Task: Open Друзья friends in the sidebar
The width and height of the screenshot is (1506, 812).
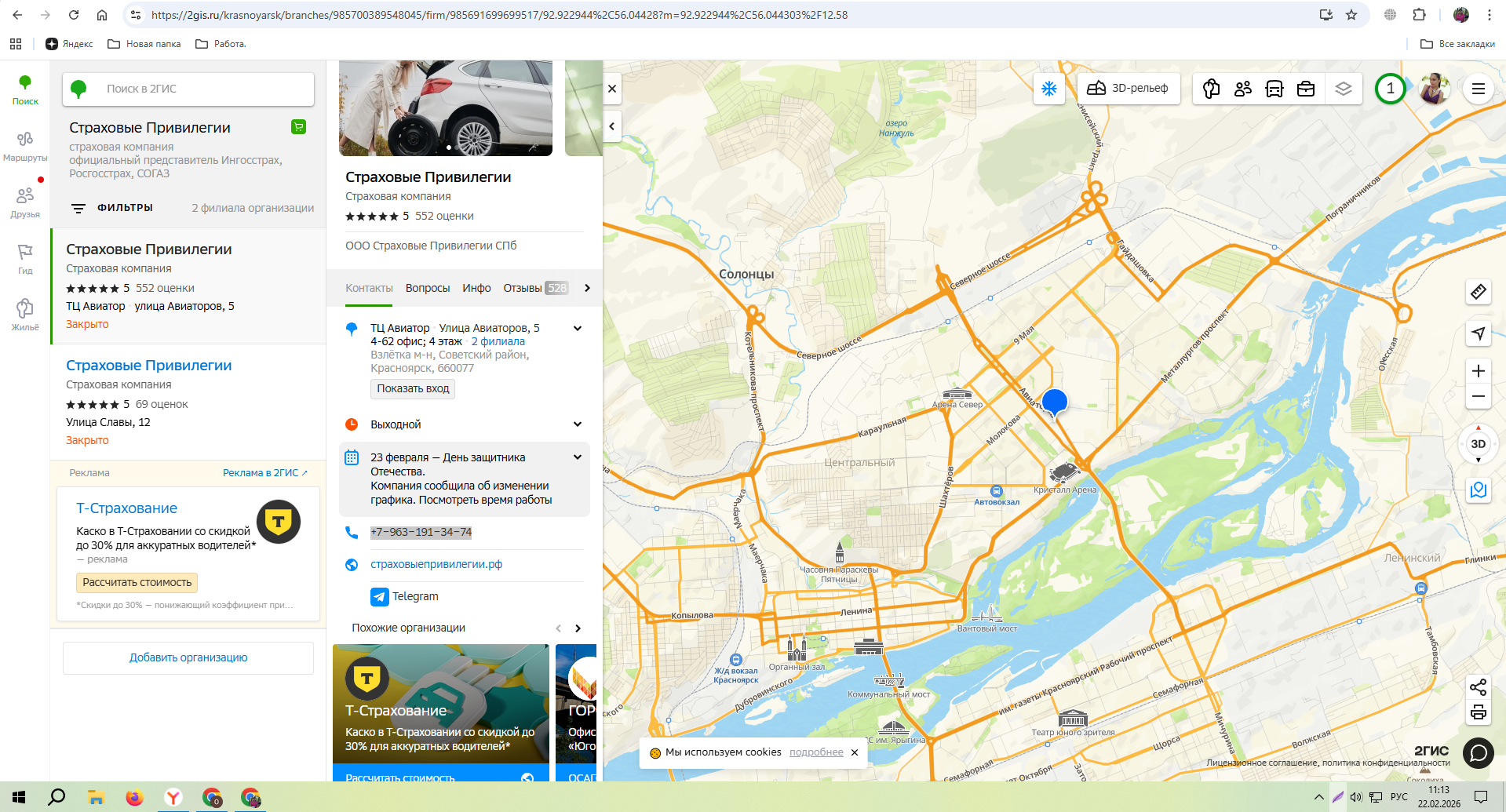Action: [x=25, y=203]
